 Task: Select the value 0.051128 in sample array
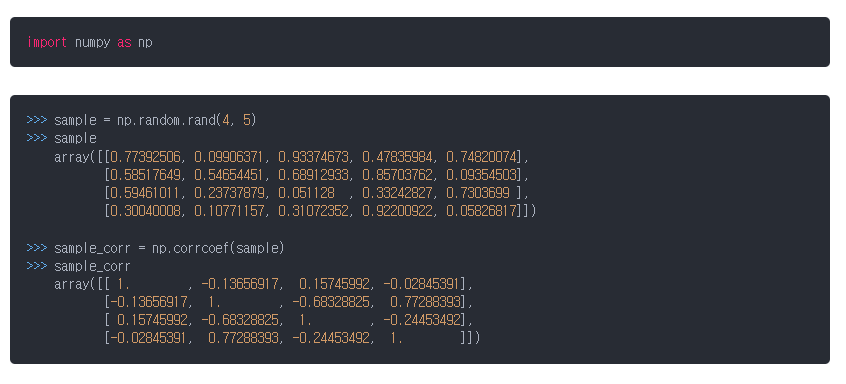tap(306, 193)
